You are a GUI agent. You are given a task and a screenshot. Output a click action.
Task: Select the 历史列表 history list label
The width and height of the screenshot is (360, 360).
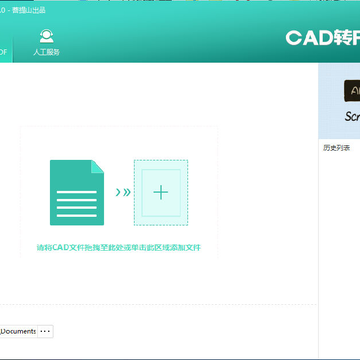(336, 148)
